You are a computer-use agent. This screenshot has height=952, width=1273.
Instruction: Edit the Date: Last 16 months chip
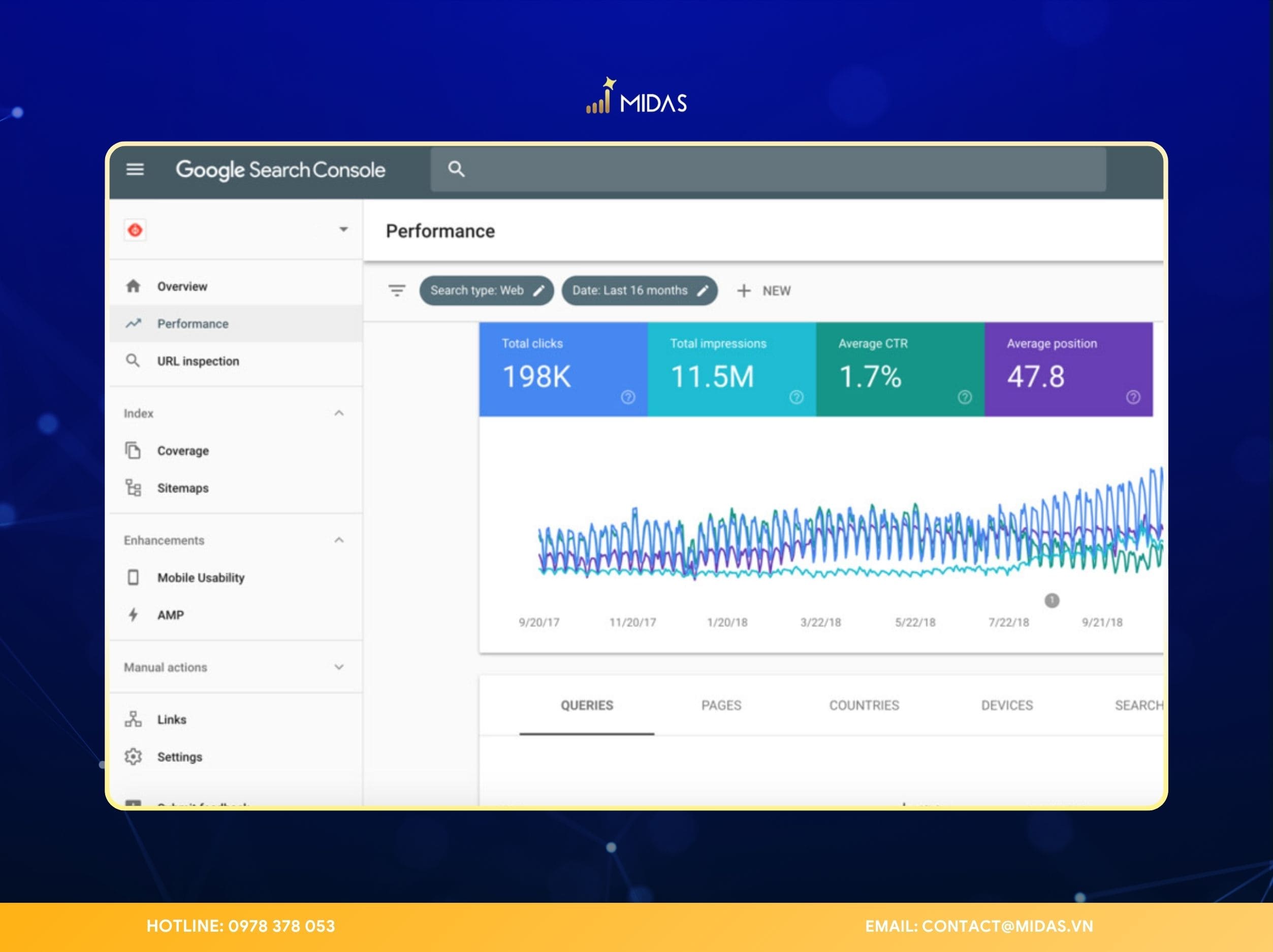640,290
